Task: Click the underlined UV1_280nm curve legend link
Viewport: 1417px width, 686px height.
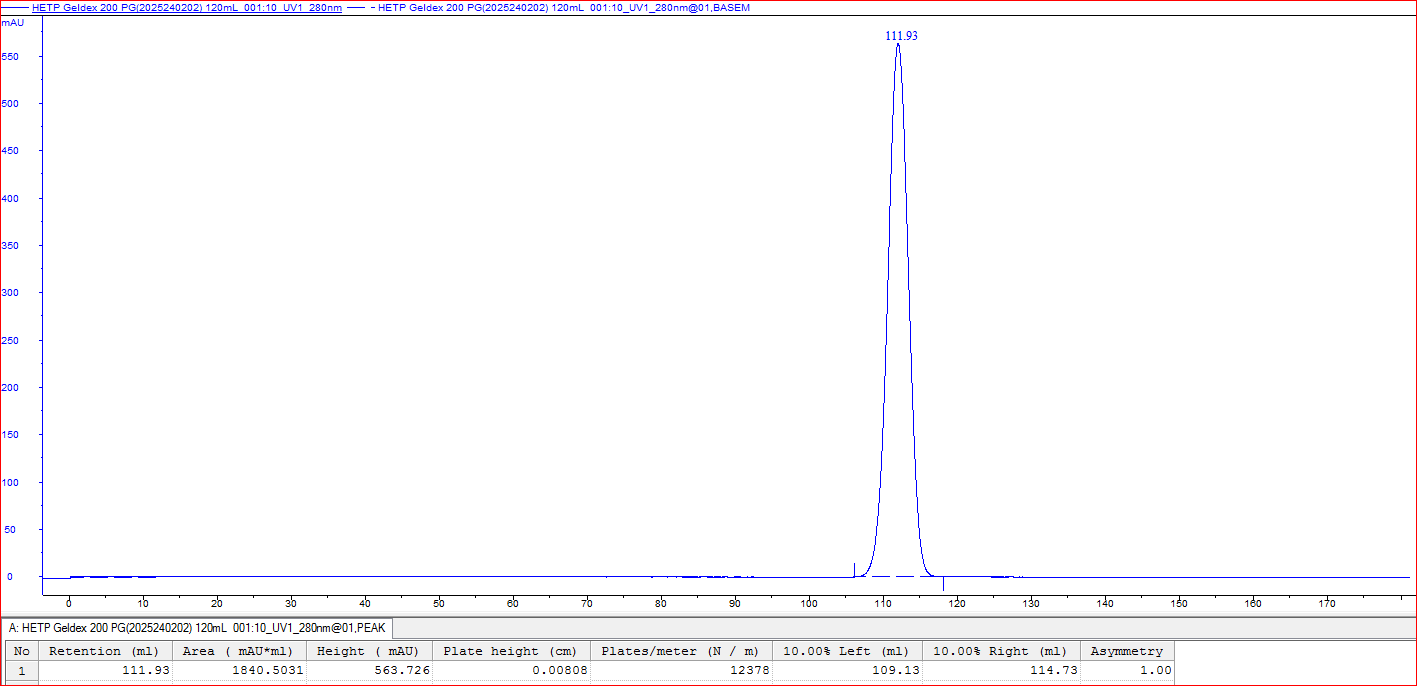Action: pyautogui.click(x=186, y=7)
